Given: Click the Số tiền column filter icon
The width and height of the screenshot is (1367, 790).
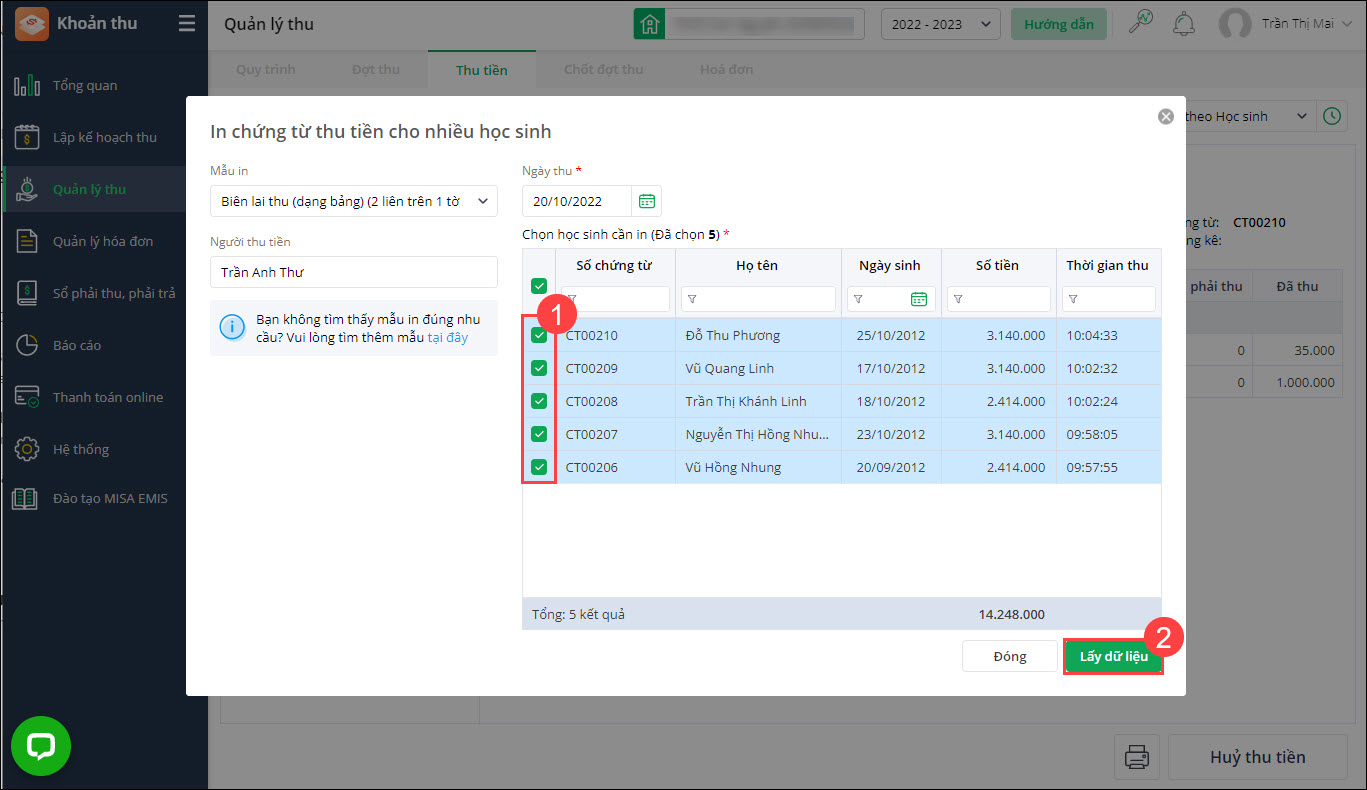Looking at the screenshot, I should [957, 299].
